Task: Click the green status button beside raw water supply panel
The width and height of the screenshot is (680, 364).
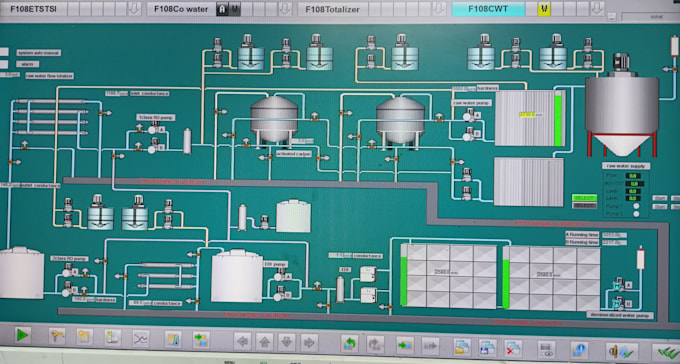Action: (x=585, y=198)
